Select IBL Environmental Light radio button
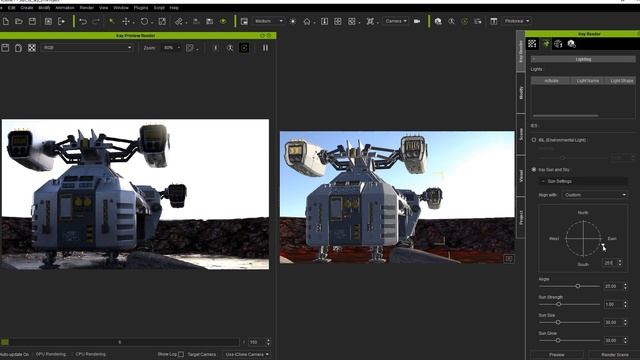 [x=534, y=140]
